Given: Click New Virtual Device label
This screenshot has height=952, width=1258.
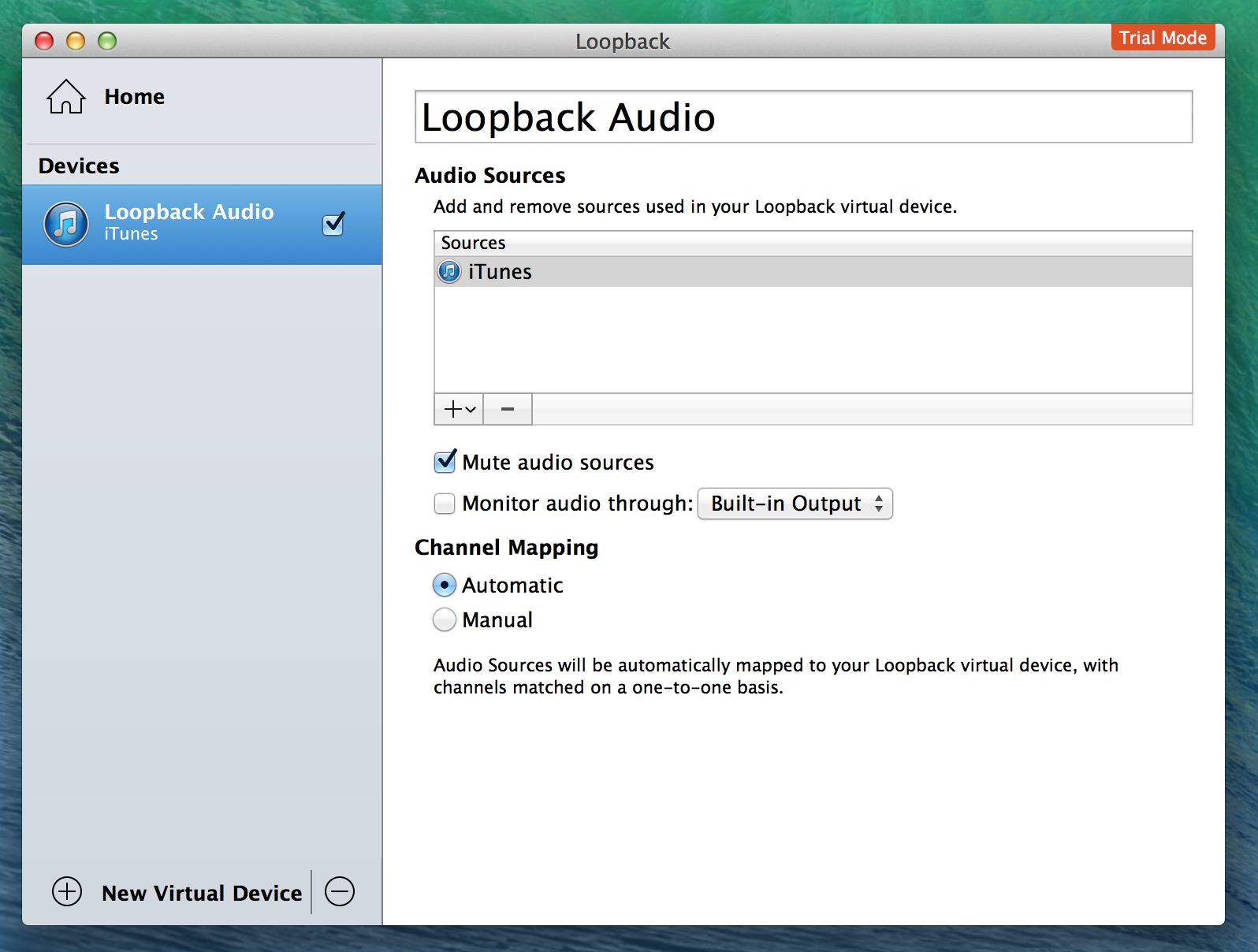Looking at the screenshot, I should click(202, 893).
